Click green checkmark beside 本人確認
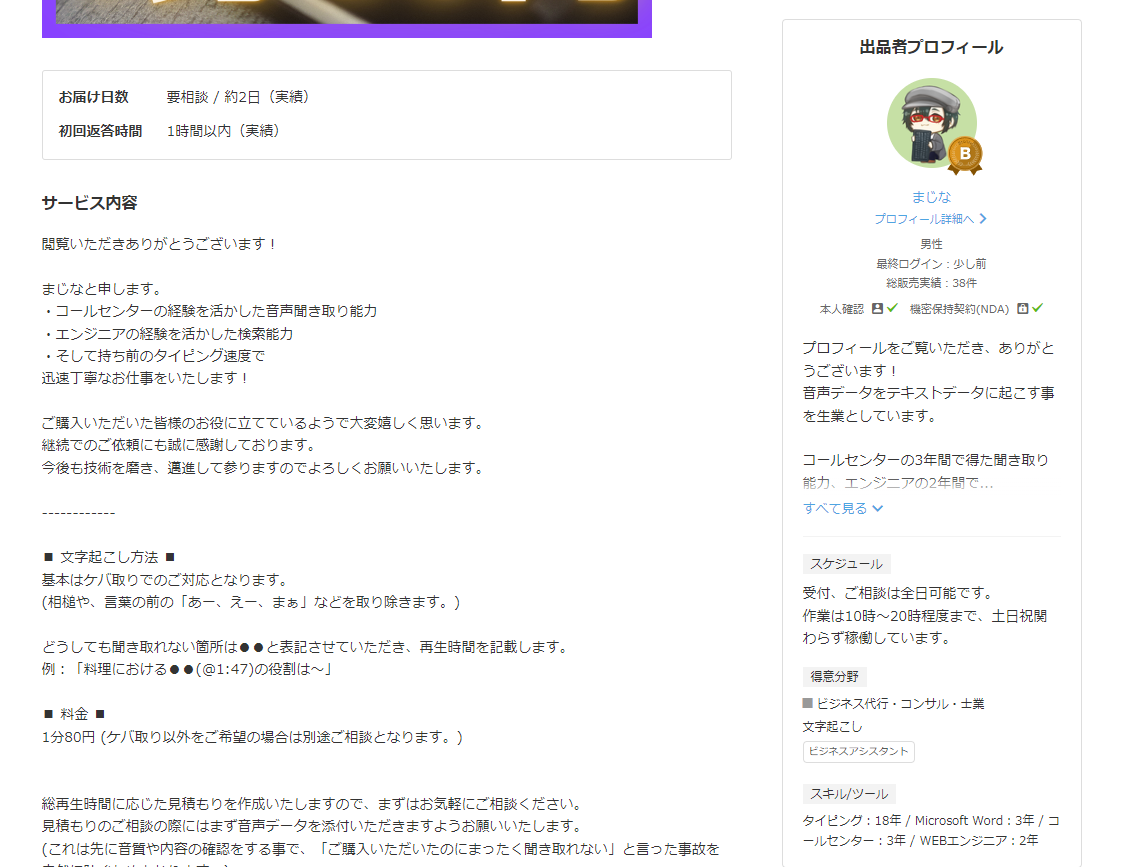 click(892, 308)
